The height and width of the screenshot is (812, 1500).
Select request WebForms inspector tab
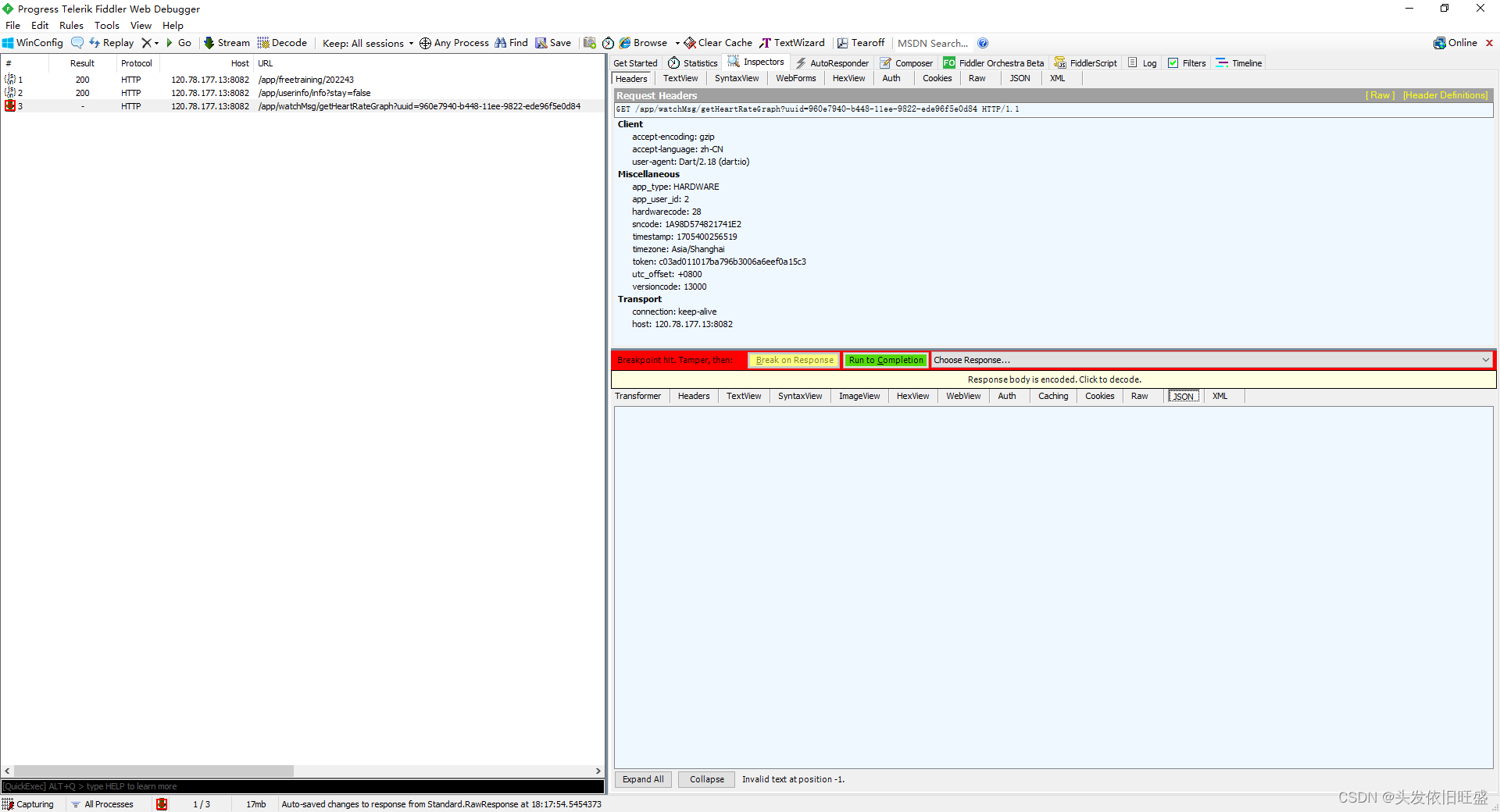(795, 78)
